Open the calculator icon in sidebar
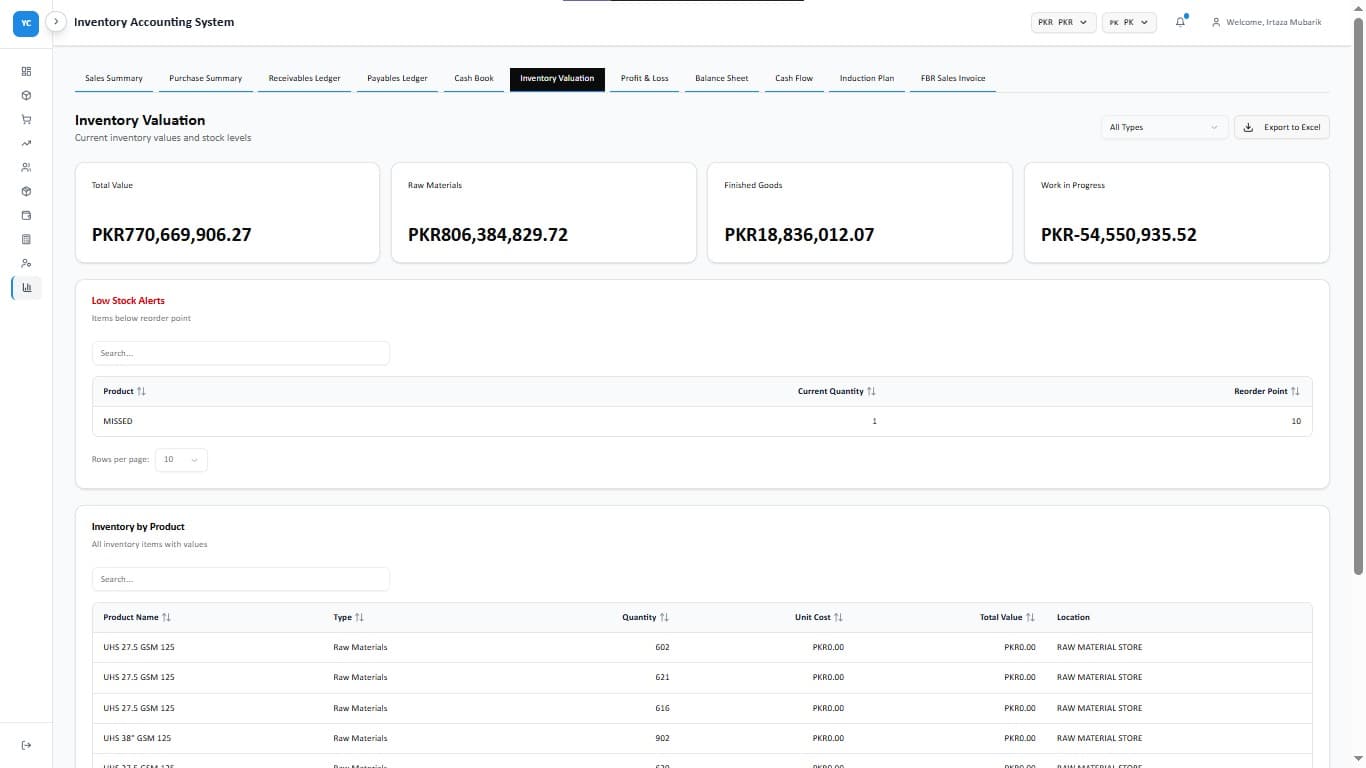The height and width of the screenshot is (768, 1366). [x=26, y=239]
